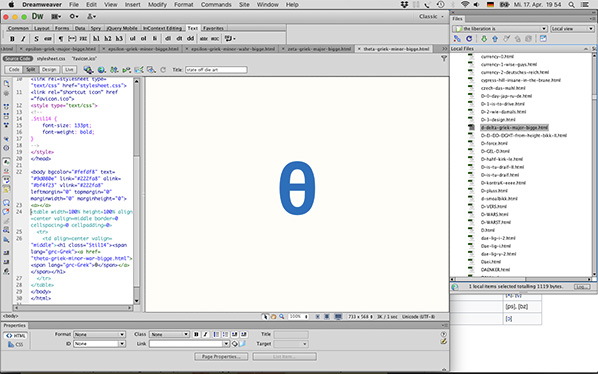The image size is (598, 374).
Task: Refresh the Files panel list
Action: [x=469, y=39]
